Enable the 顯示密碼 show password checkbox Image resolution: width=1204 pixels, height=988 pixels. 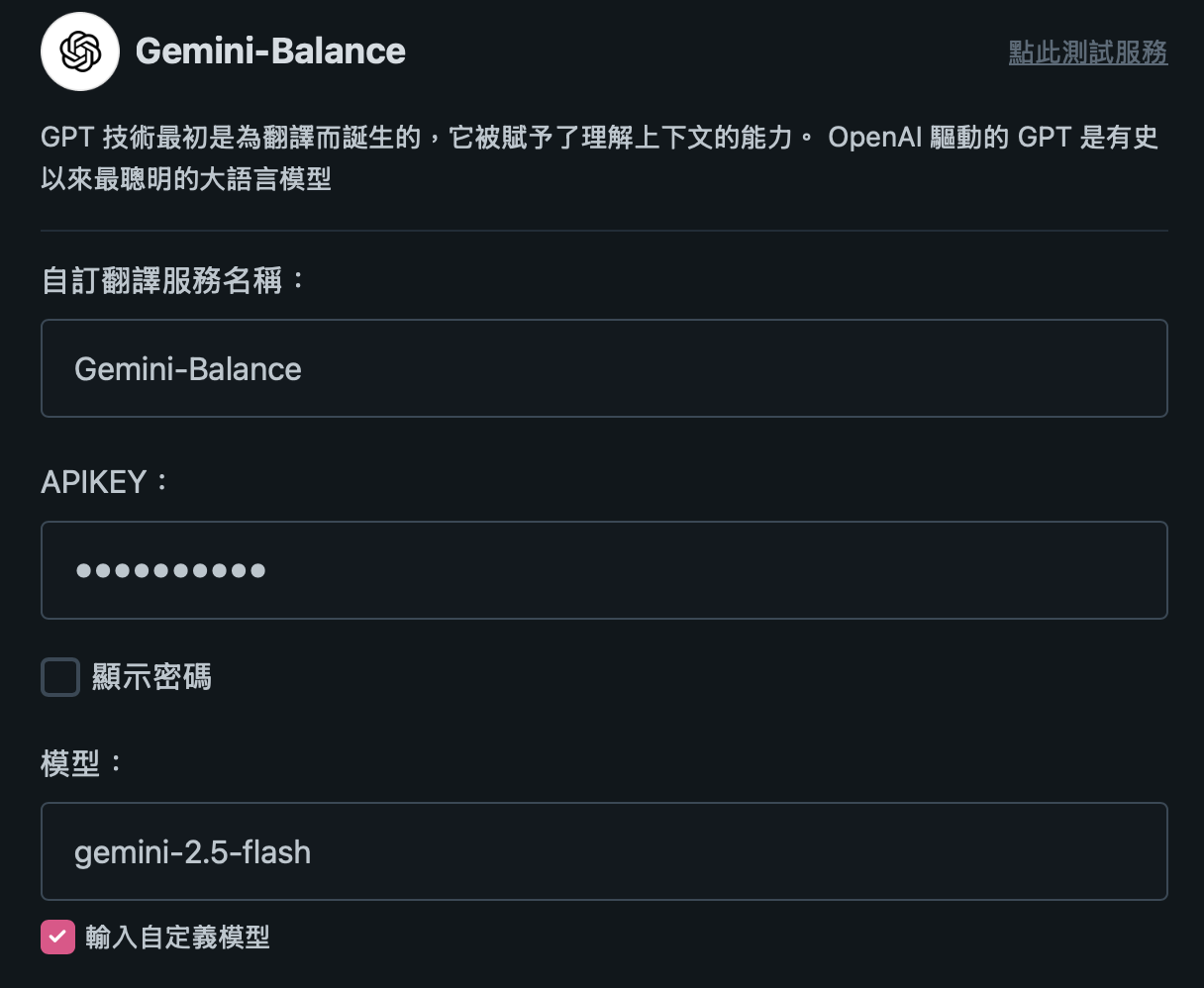tap(60, 677)
